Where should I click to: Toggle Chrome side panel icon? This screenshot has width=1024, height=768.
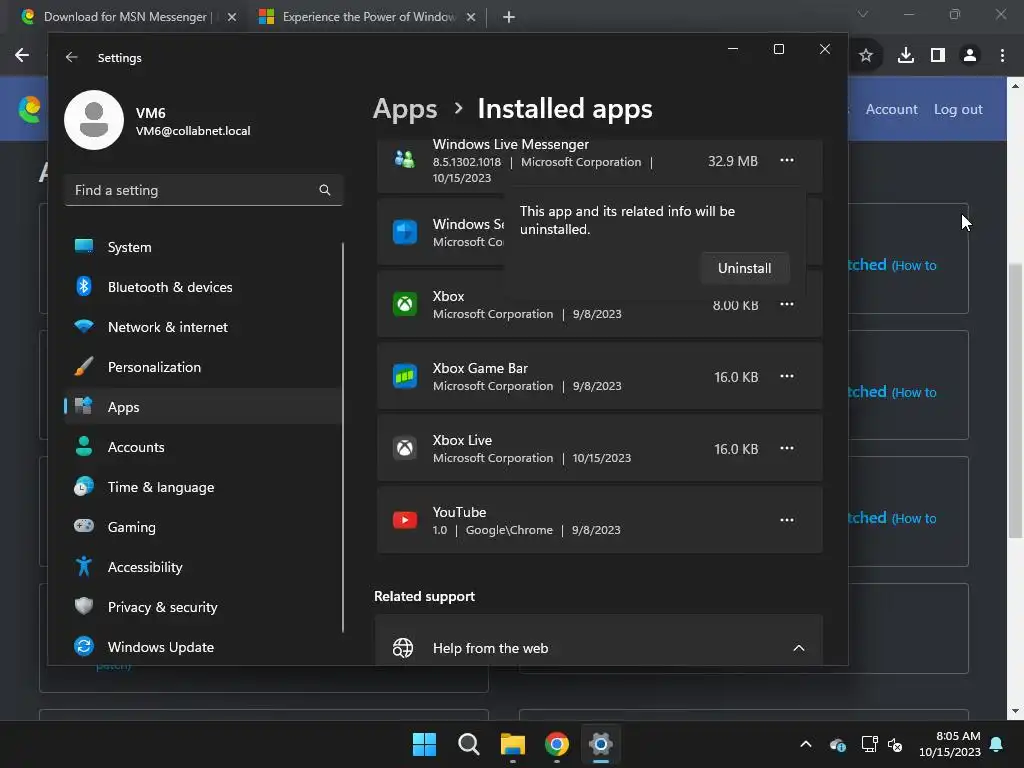click(x=938, y=56)
